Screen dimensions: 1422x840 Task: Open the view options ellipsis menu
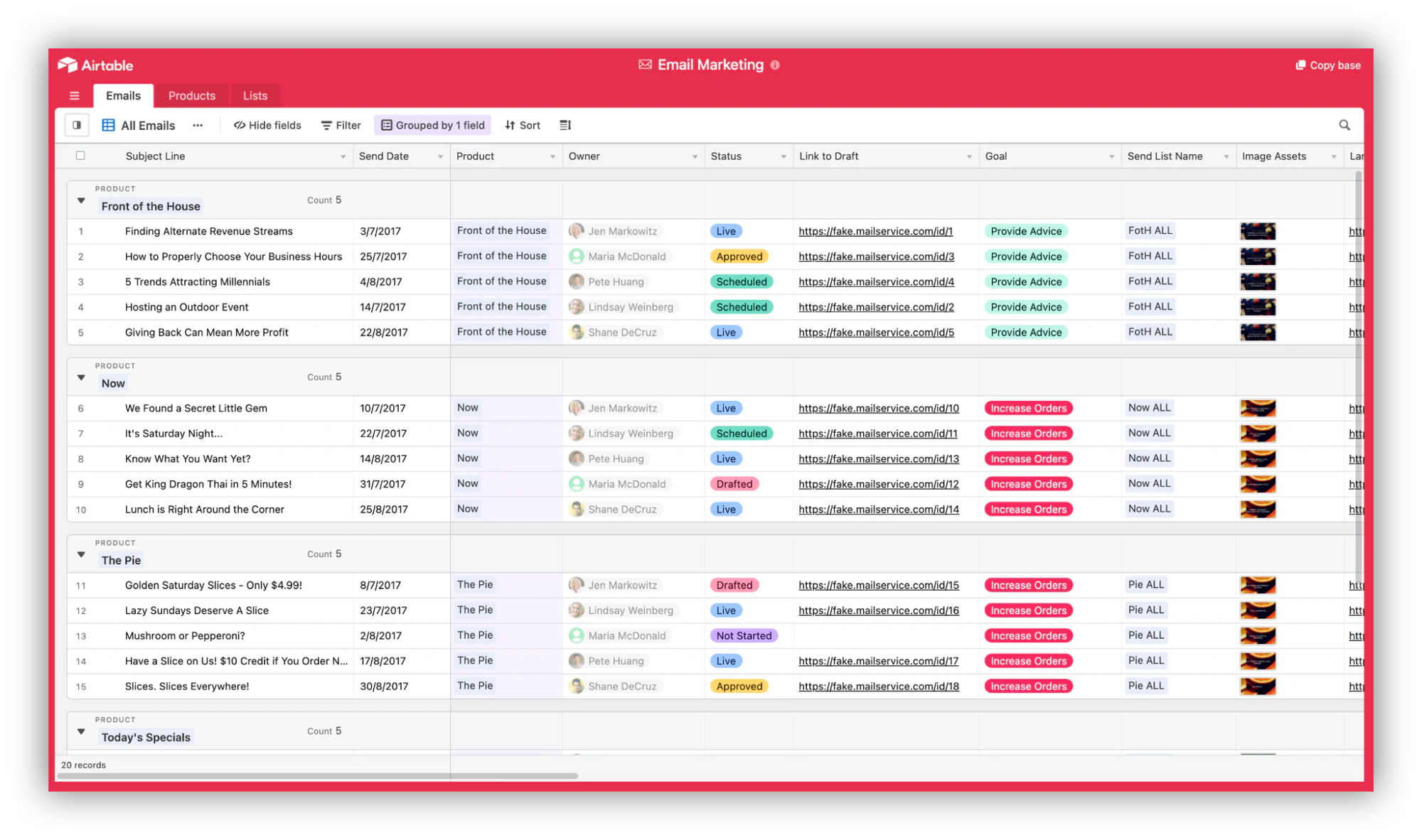198,125
